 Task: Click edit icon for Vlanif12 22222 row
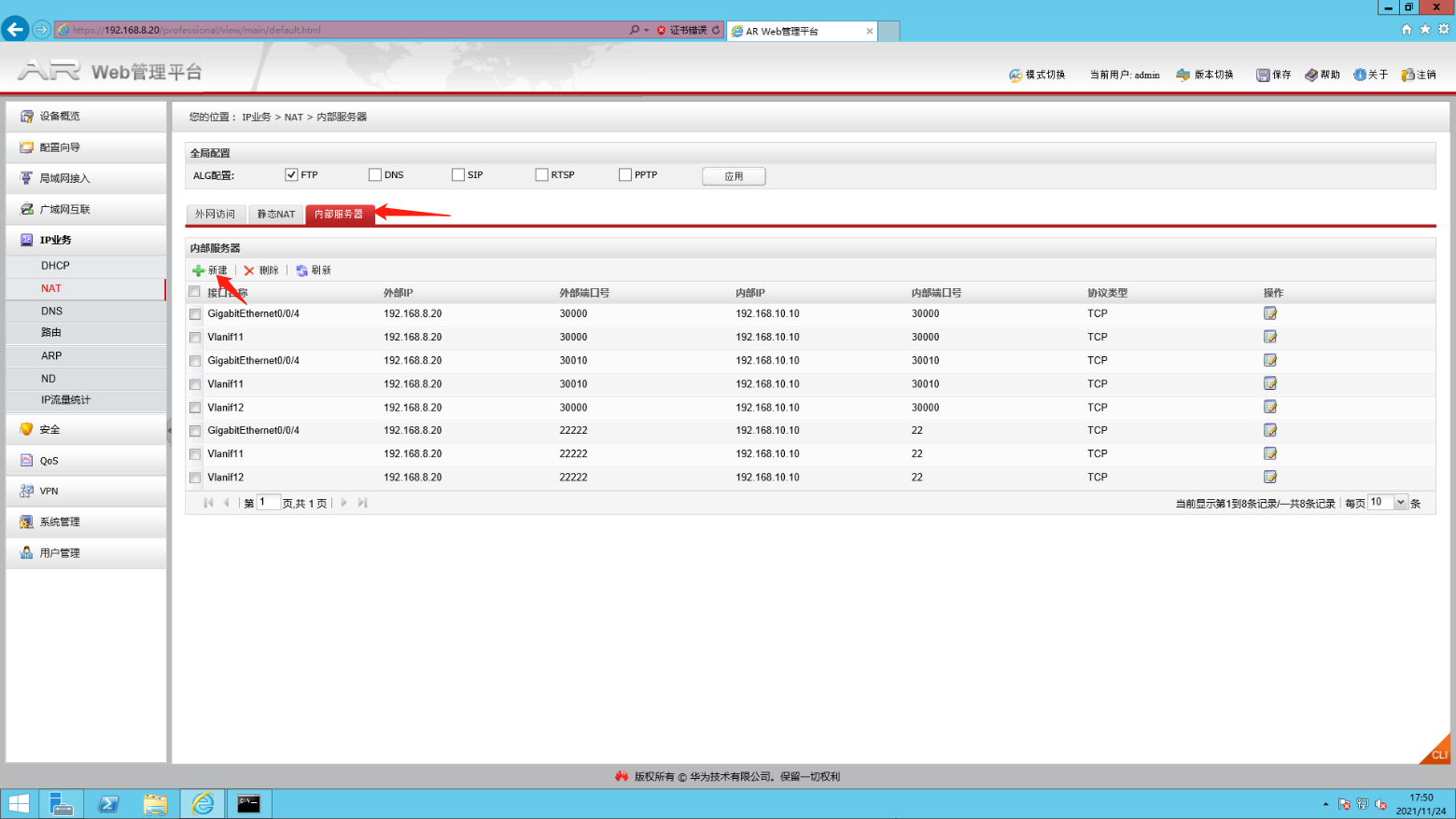1270,477
